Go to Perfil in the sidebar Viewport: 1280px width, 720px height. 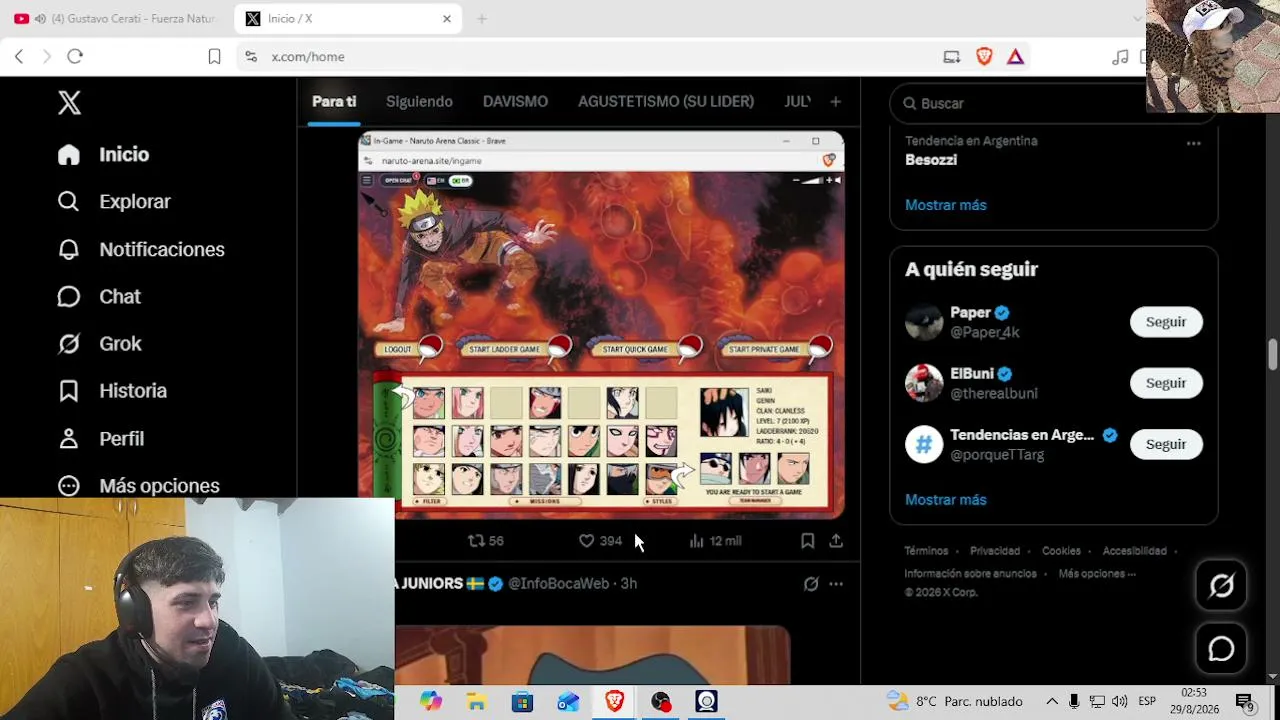100,438
